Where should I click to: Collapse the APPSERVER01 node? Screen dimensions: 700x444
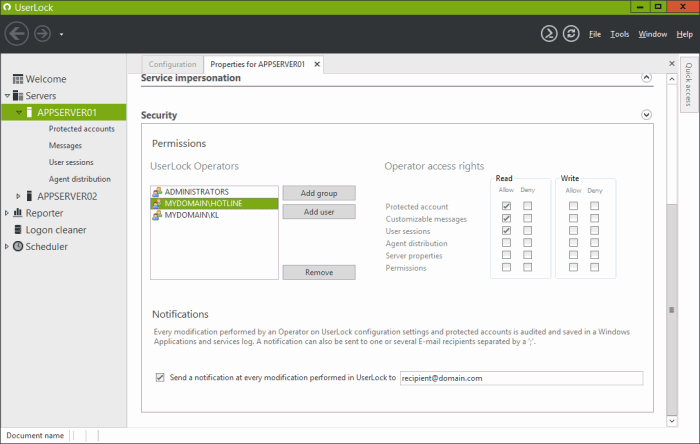click(19, 112)
